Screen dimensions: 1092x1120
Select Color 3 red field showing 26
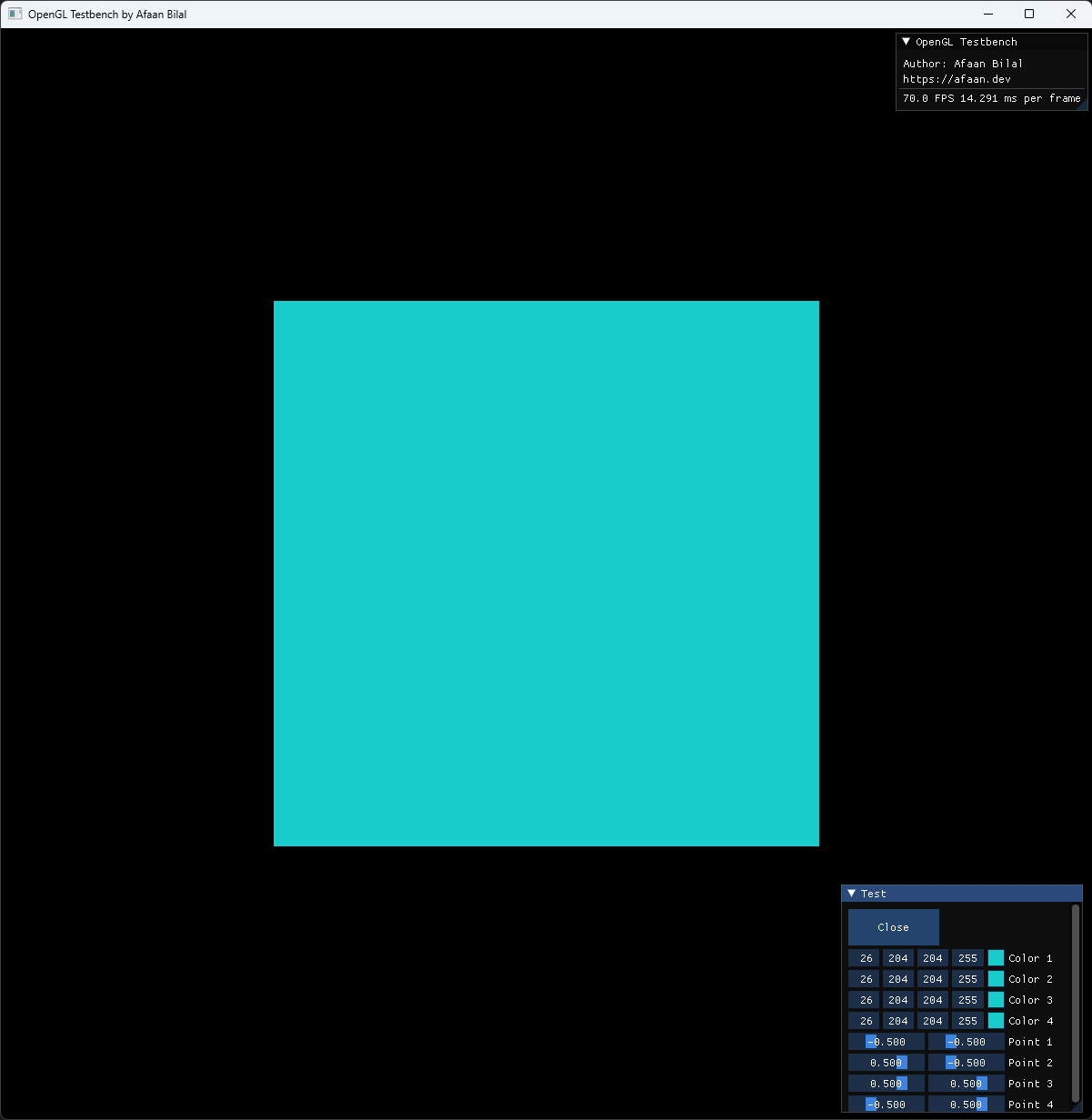click(864, 1000)
